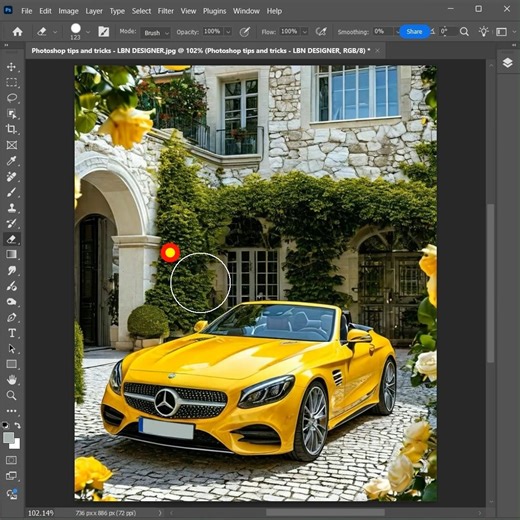Reset default foreground and background colors
The image size is (520, 520).
(x=5, y=425)
